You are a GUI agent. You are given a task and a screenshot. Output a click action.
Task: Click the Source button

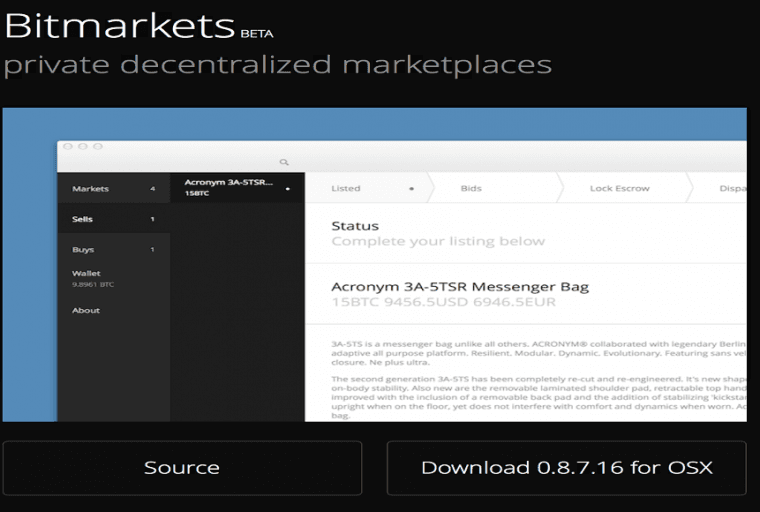click(182, 468)
